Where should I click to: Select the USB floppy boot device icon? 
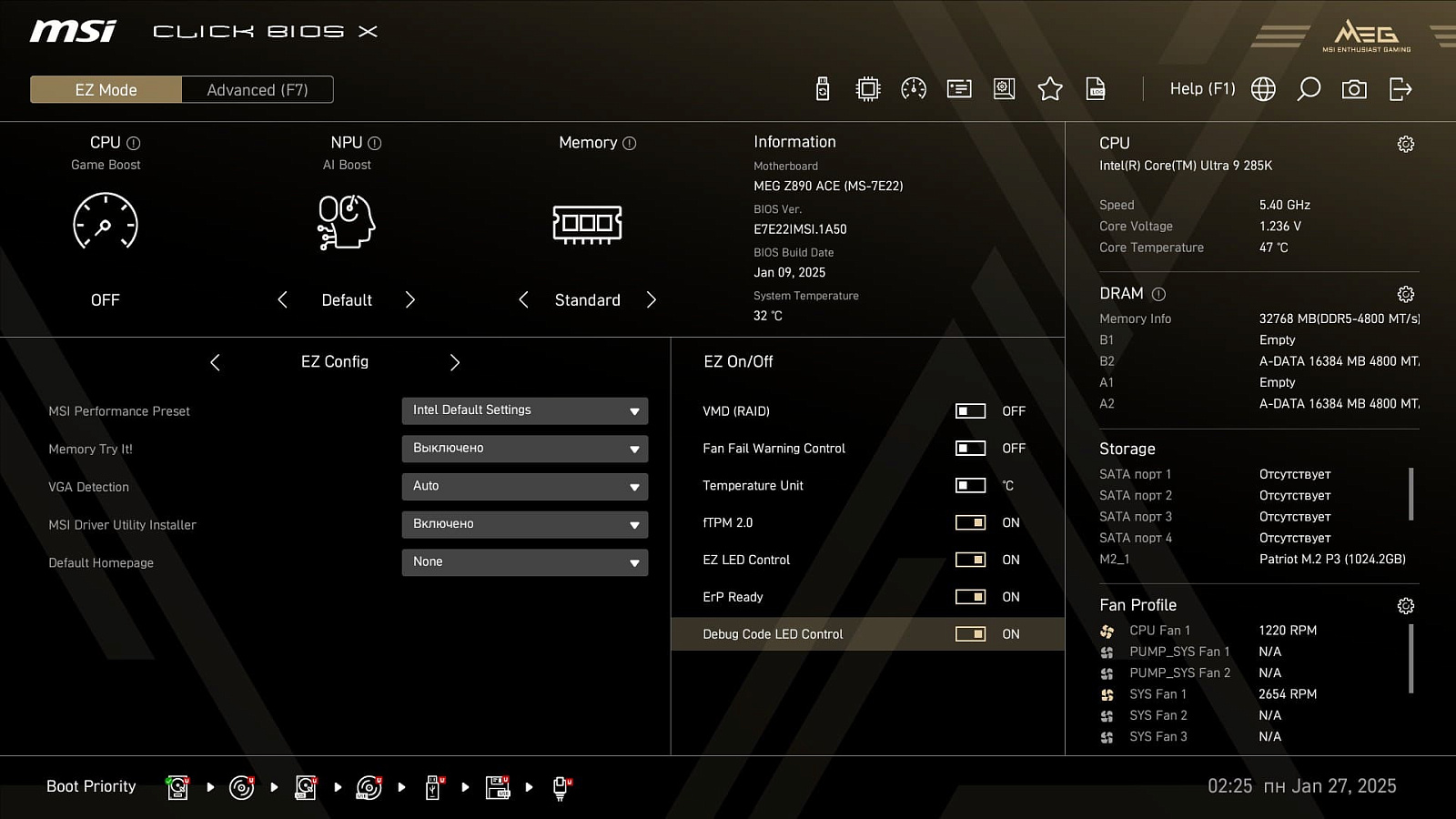tap(498, 787)
